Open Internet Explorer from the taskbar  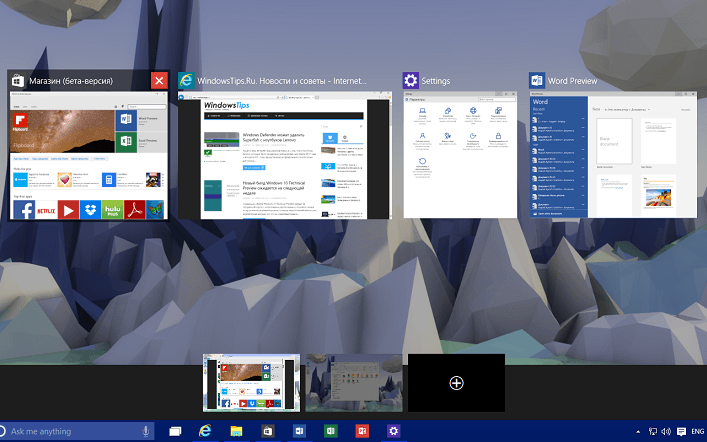(206, 431)
